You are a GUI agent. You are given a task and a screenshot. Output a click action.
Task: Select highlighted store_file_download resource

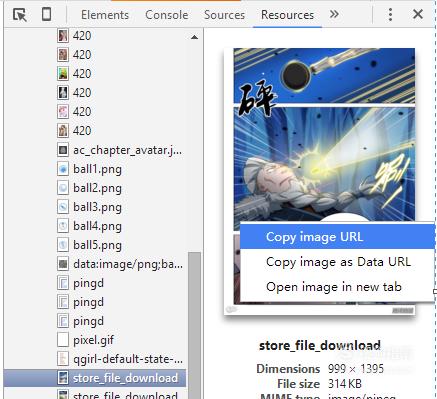95,378
